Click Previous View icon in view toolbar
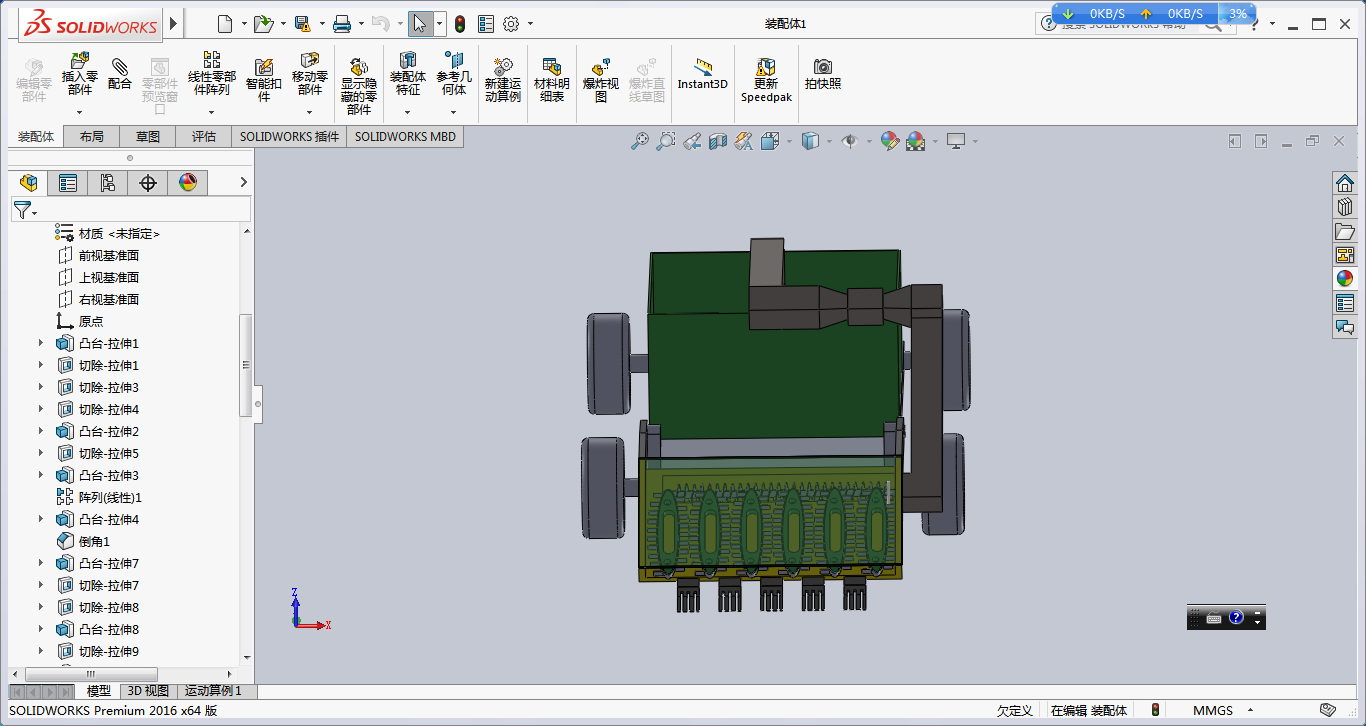Image resolution: width=1366 pixels, height=726 pixels. [x=692, y=142]
